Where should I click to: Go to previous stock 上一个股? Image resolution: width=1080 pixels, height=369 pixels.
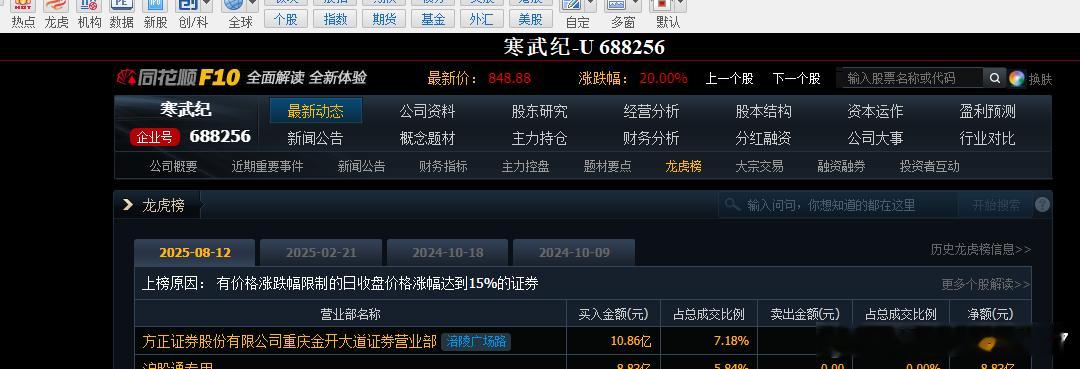[x=729, y=78]
